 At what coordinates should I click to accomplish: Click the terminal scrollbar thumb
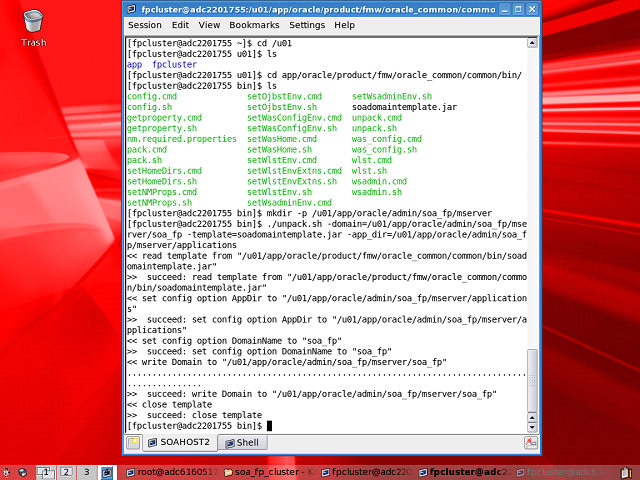tap(532, 380)
